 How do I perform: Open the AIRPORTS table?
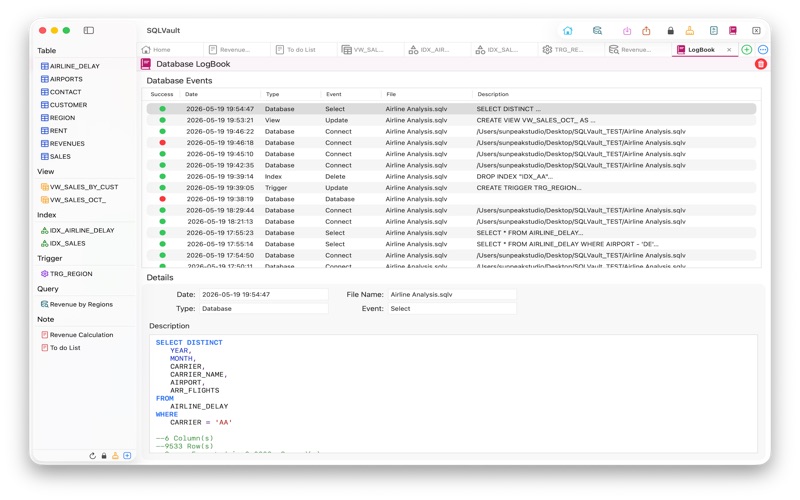coord(62,79)
